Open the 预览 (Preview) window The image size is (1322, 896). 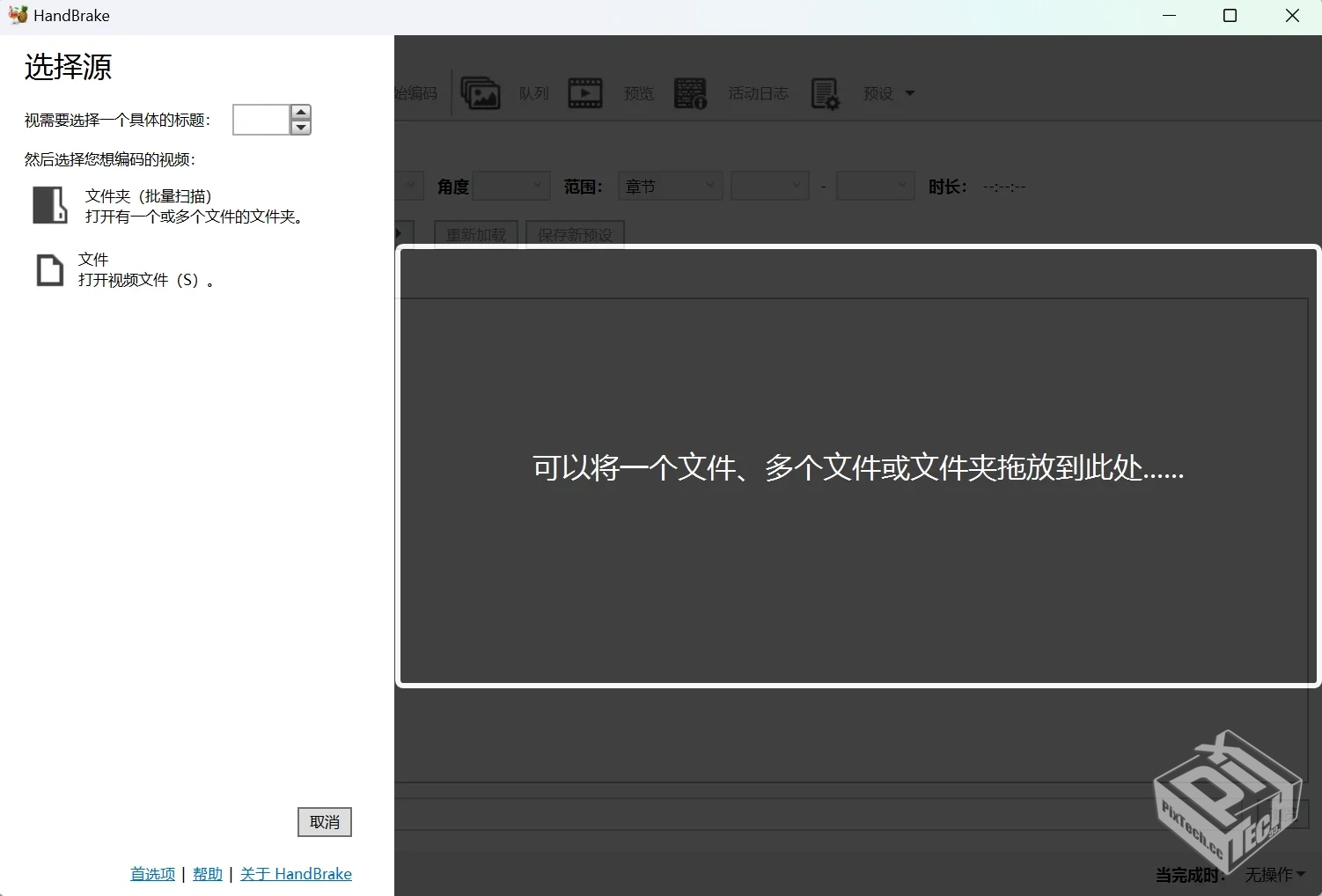tap(638, 92)
